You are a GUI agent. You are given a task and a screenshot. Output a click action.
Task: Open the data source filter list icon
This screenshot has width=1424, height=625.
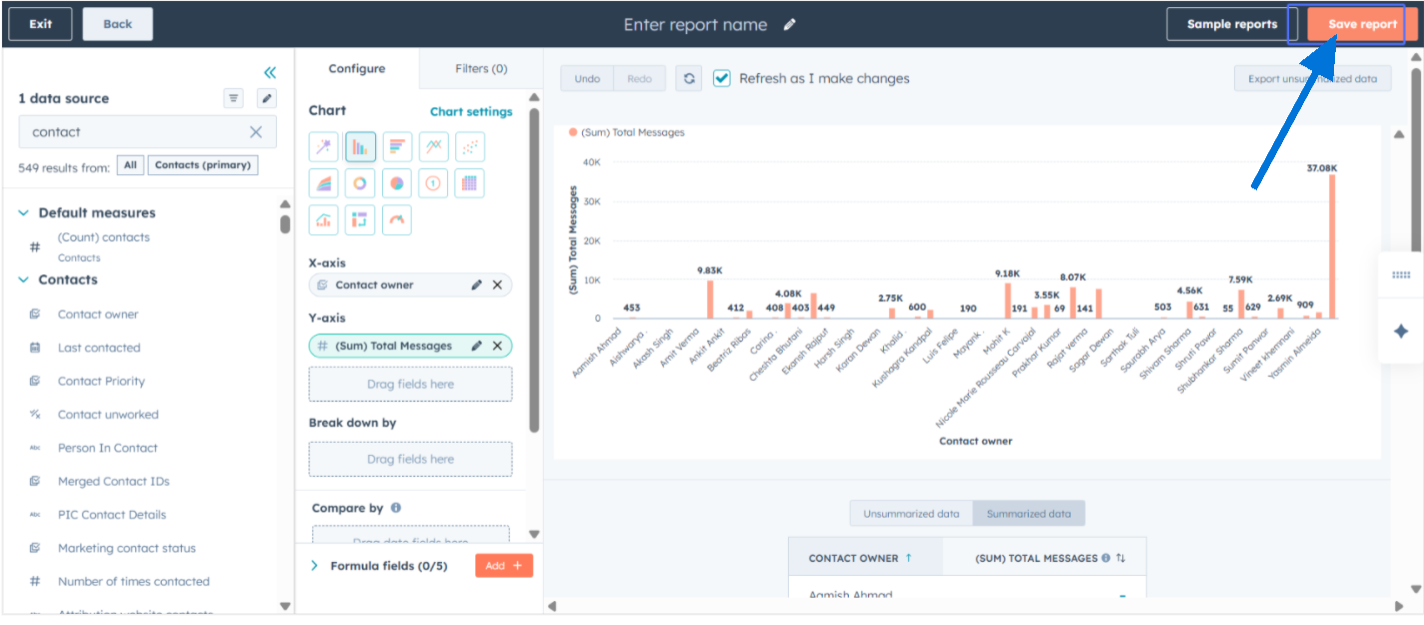233,98
